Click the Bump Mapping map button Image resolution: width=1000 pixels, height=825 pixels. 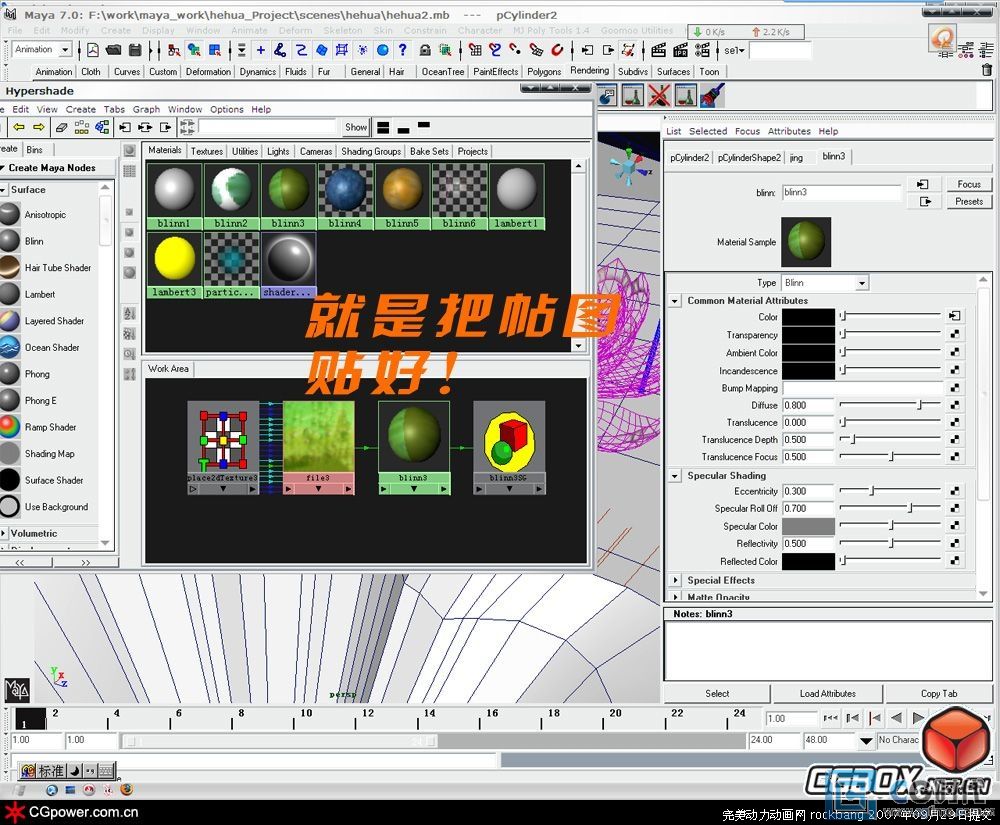pyautogui.click(x=955, y=388)
